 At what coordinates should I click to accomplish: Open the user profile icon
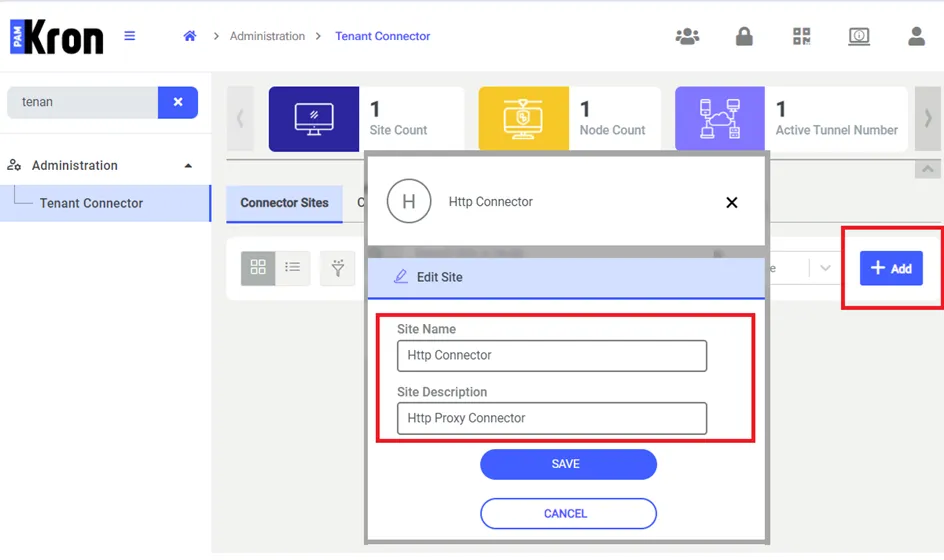916,36
